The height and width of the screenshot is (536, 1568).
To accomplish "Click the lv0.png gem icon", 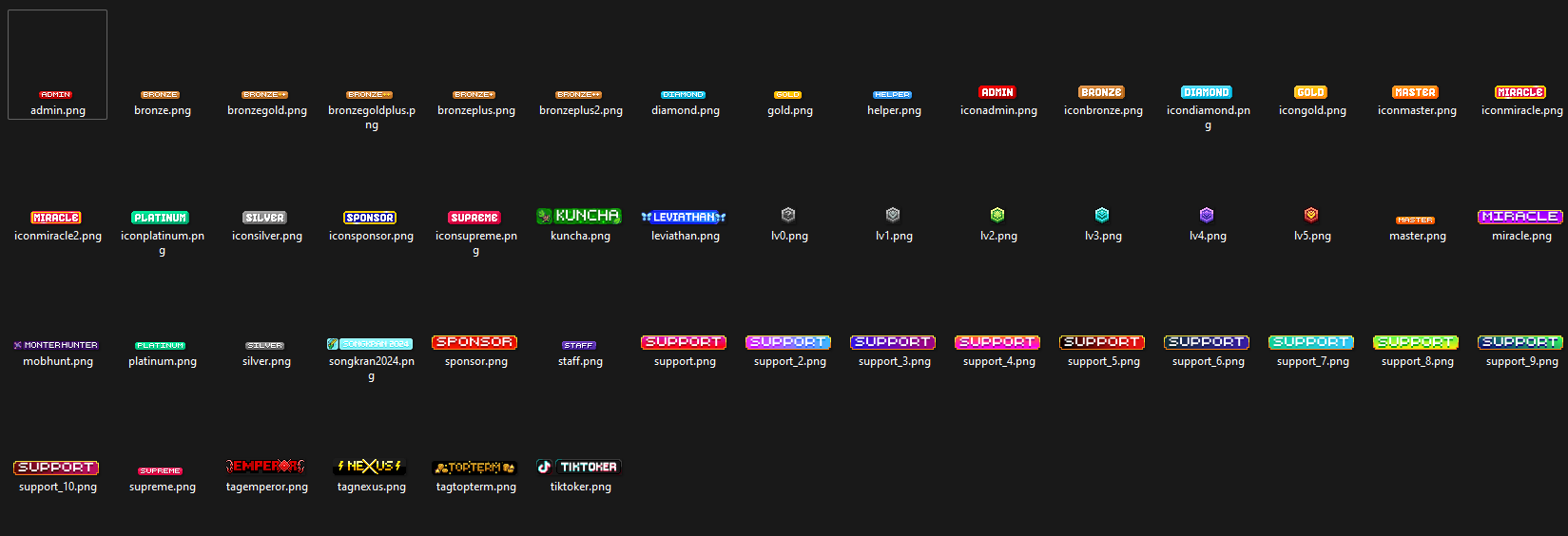I will click(788, 215).
